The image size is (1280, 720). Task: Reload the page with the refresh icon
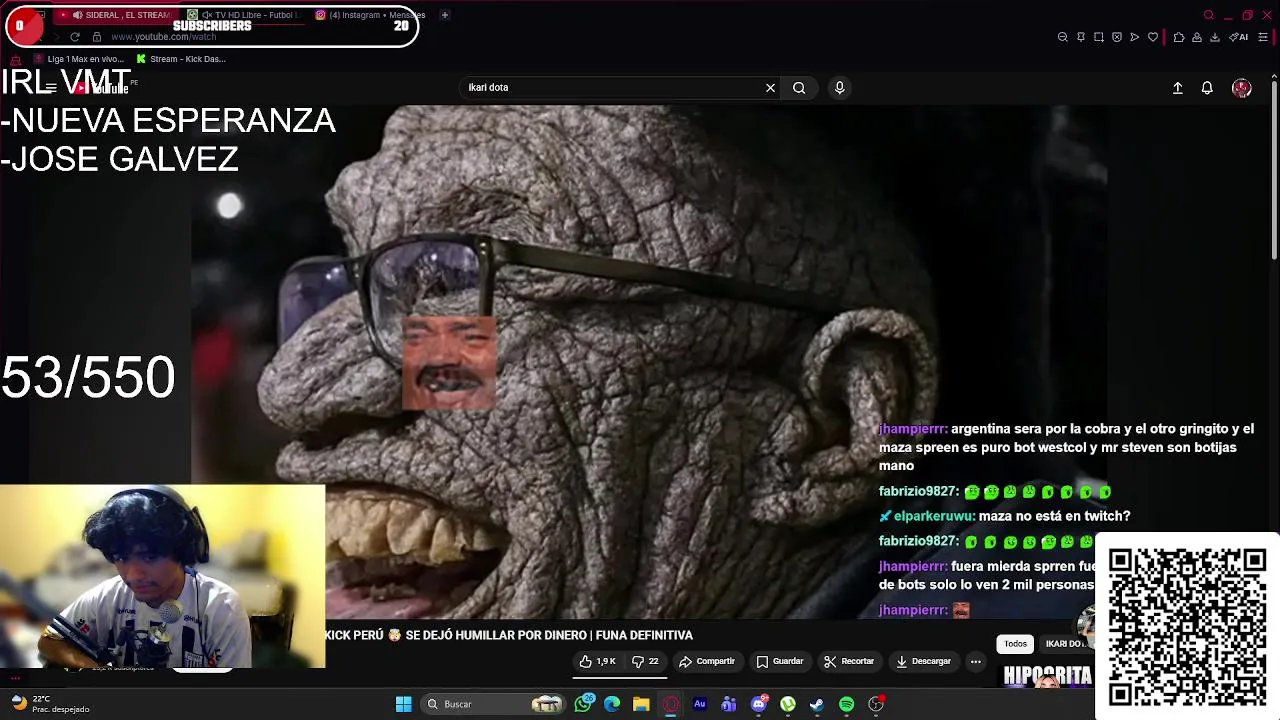point(75,37)
